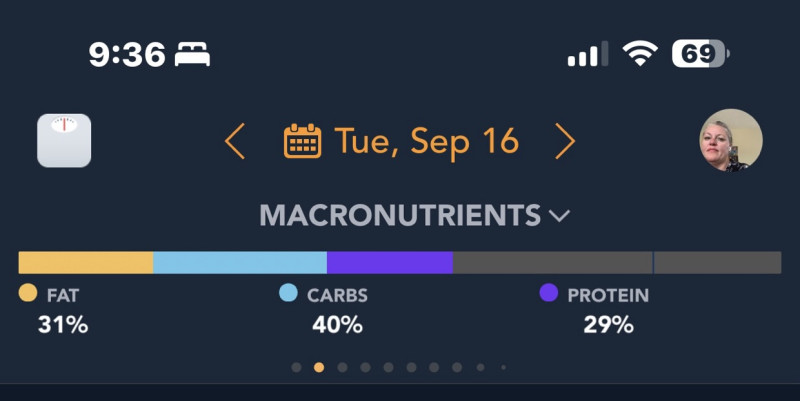Select the highlighted orange page dot
Viewport: 800px width, 401px height.
pos(319,367)
